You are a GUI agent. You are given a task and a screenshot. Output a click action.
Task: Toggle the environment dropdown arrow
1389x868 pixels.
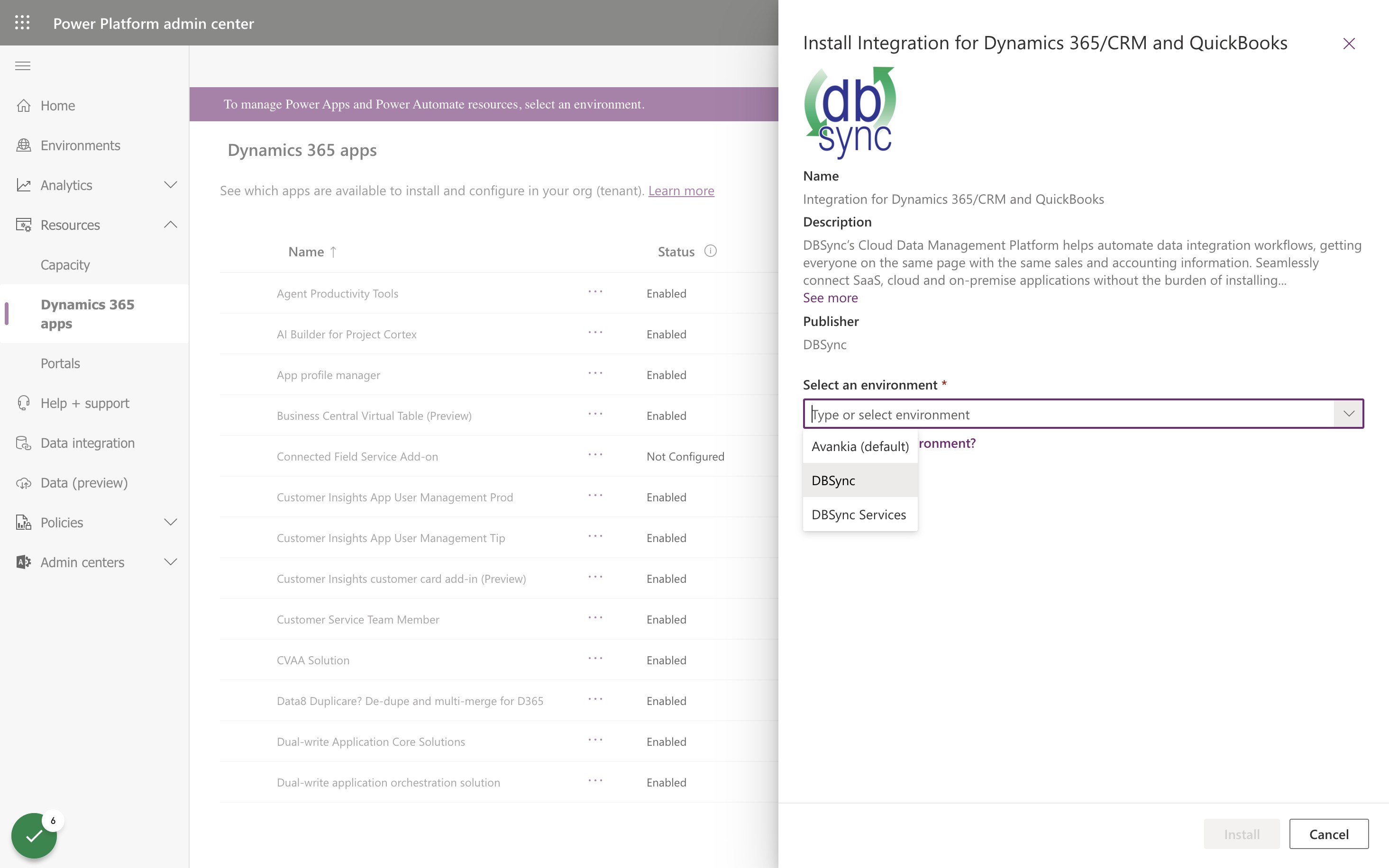click(x=1348, y=414)
